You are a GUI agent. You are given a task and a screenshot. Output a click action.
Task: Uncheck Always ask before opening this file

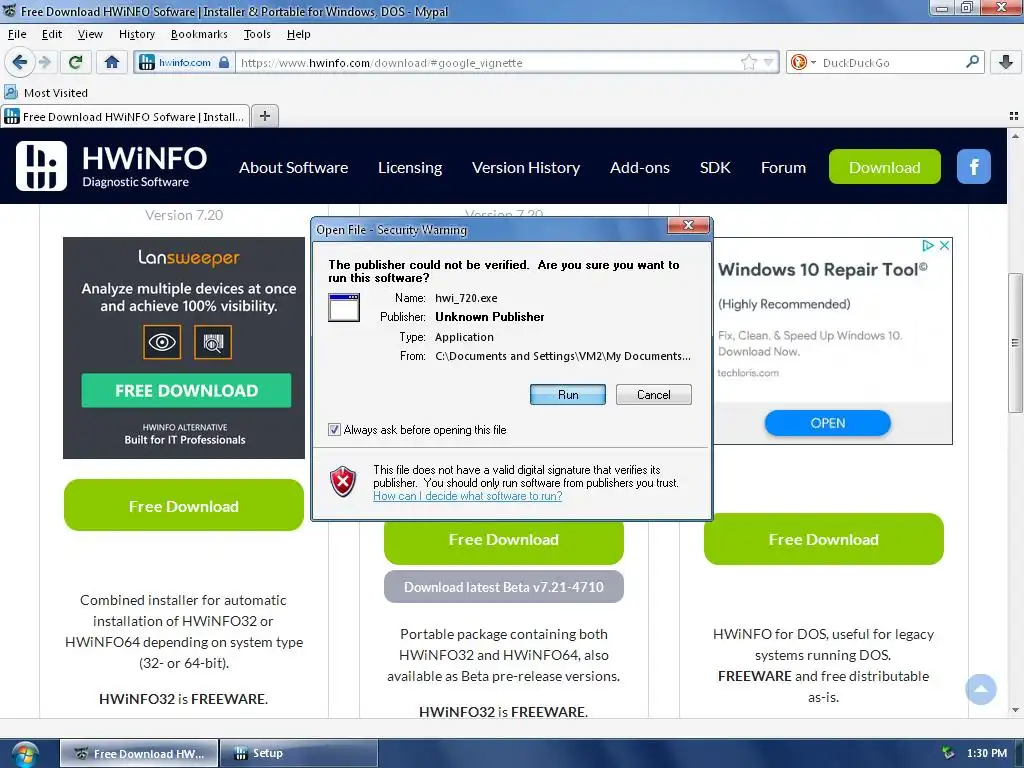(334, 430)
